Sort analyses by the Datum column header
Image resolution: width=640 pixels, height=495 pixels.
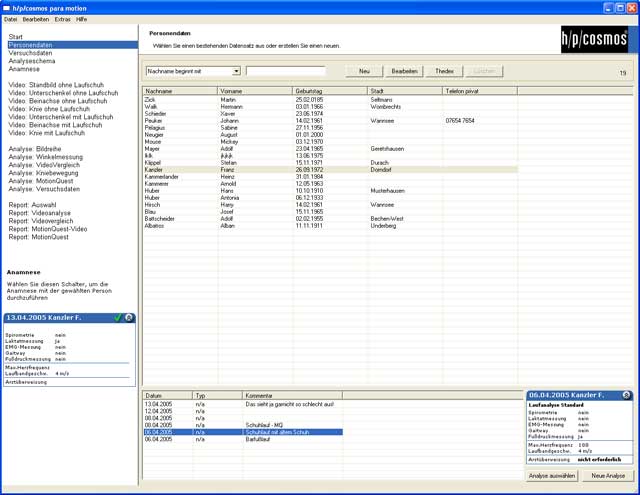tap(167, 395)
